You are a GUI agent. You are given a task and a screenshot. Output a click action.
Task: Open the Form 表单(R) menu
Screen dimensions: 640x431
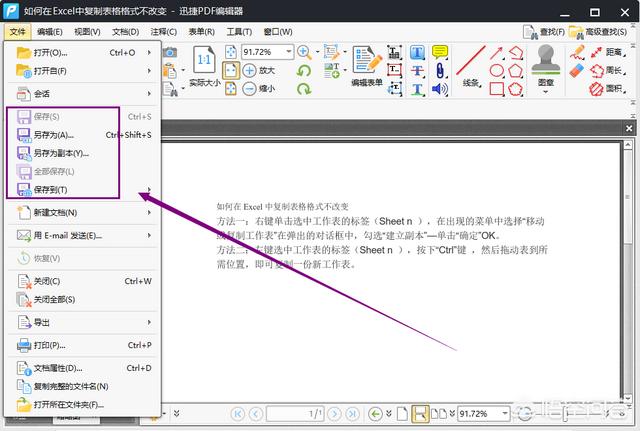201,32
